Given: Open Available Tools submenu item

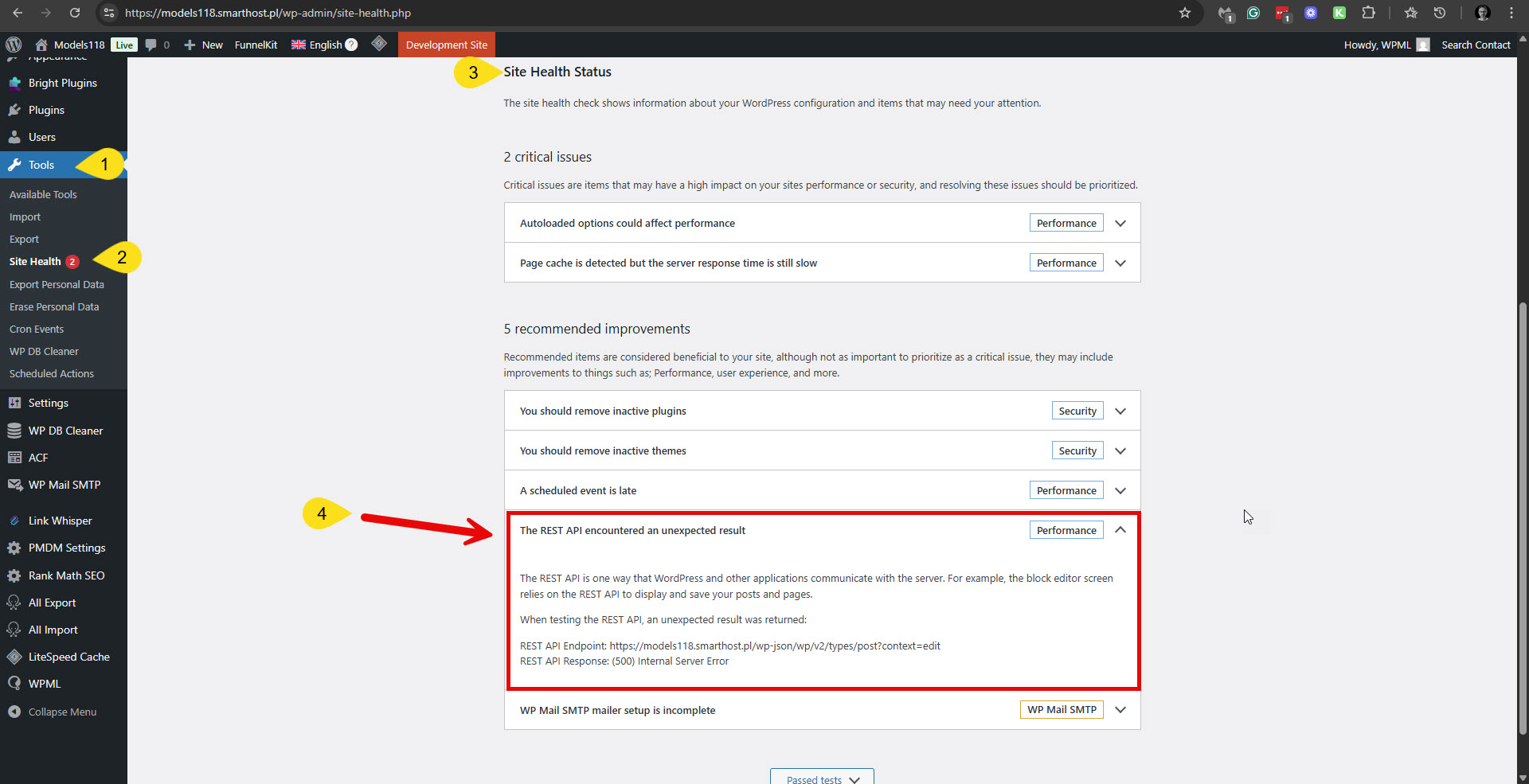Looking at the screenshot, I should (x=43, y=194).
